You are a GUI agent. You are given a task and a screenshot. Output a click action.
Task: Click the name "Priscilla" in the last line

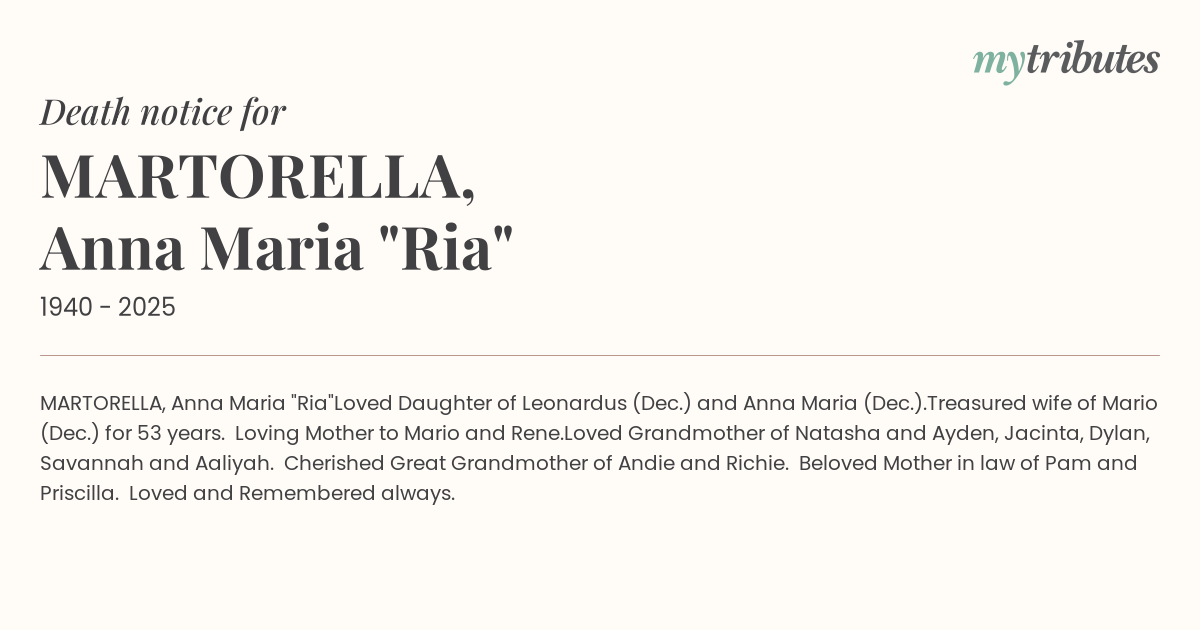pos(78,493)
